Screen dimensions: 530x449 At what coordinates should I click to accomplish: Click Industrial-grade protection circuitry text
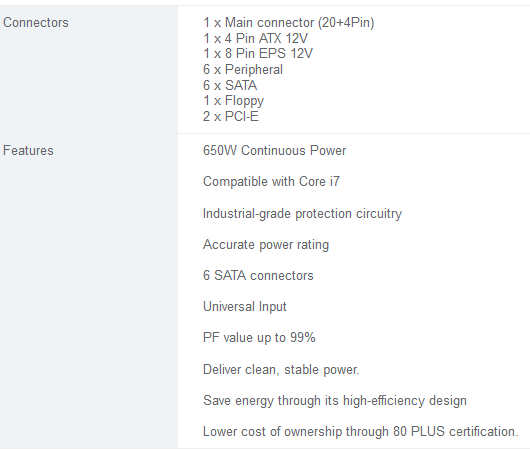[303, 214]
